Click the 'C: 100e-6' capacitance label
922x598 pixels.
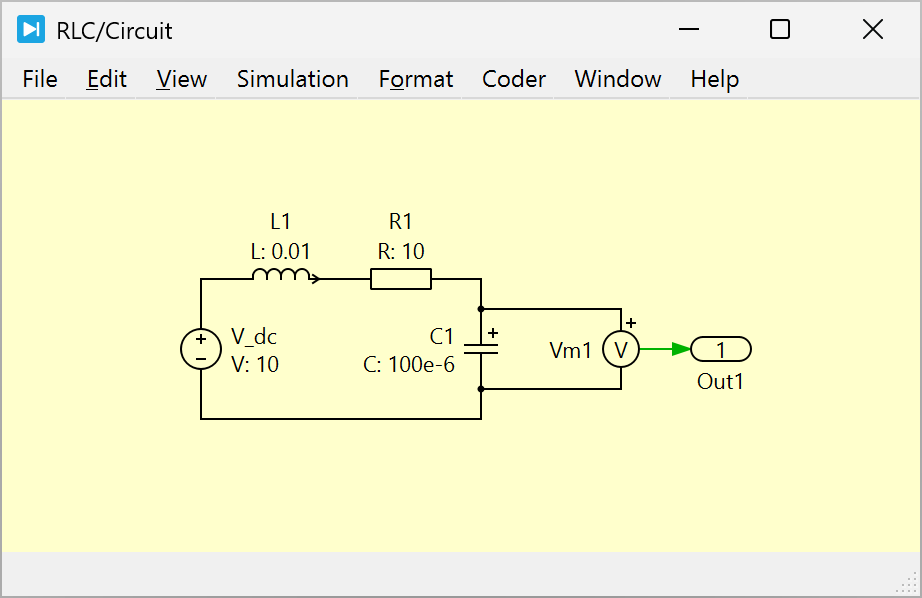click(409, 365)
